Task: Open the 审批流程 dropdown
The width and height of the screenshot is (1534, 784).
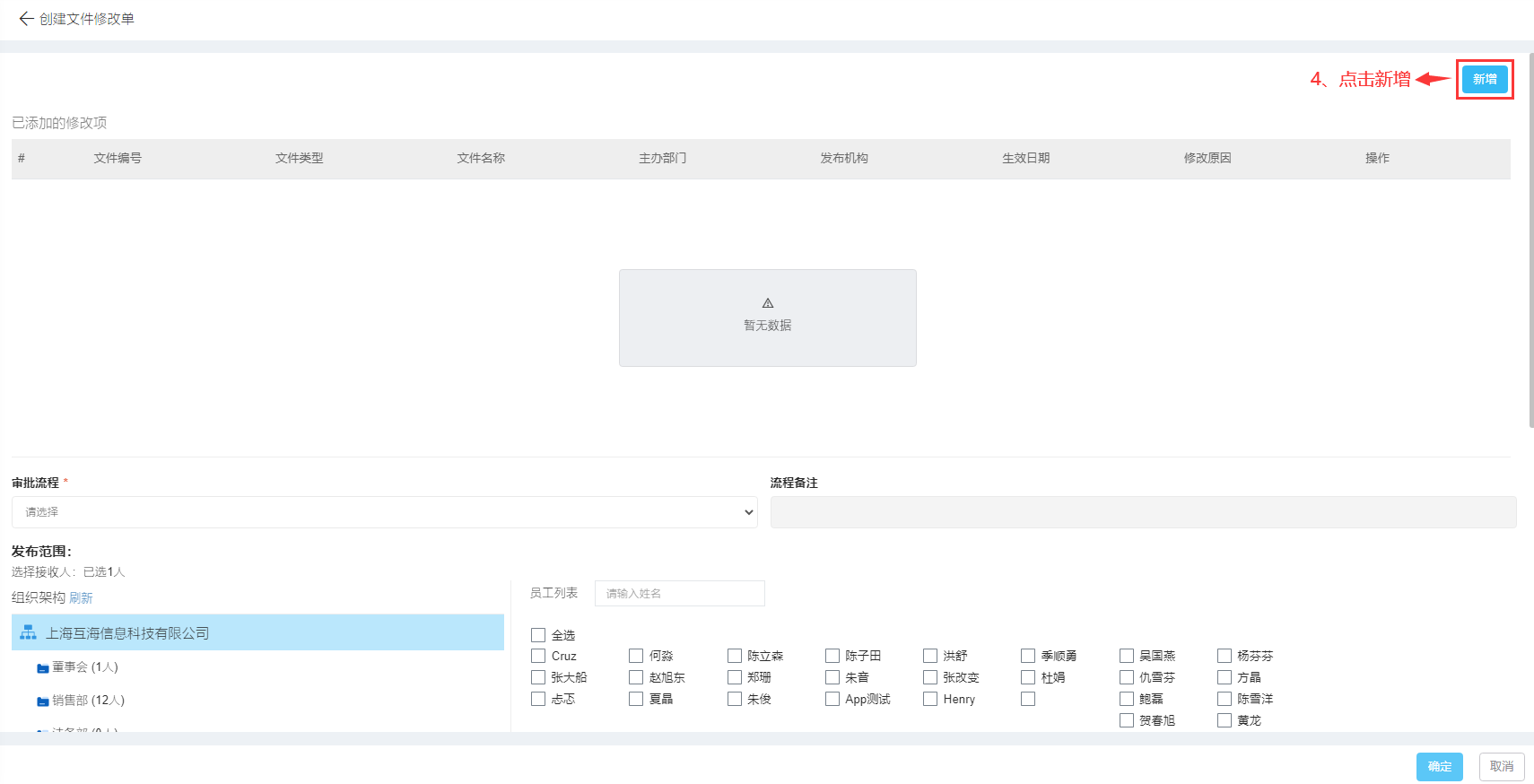Action: coord(384,512)
